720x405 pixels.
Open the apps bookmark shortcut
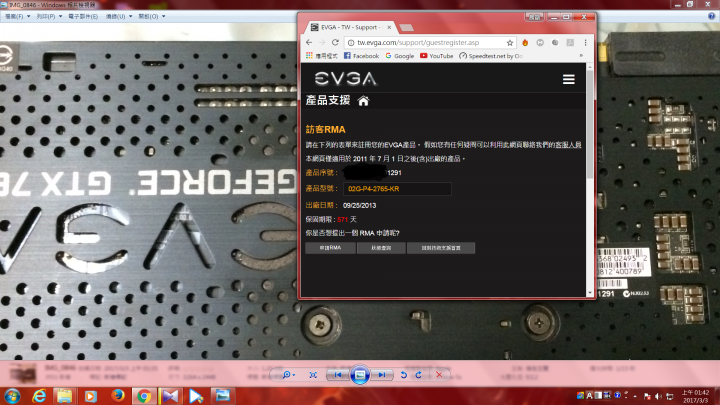coord(322,56)
